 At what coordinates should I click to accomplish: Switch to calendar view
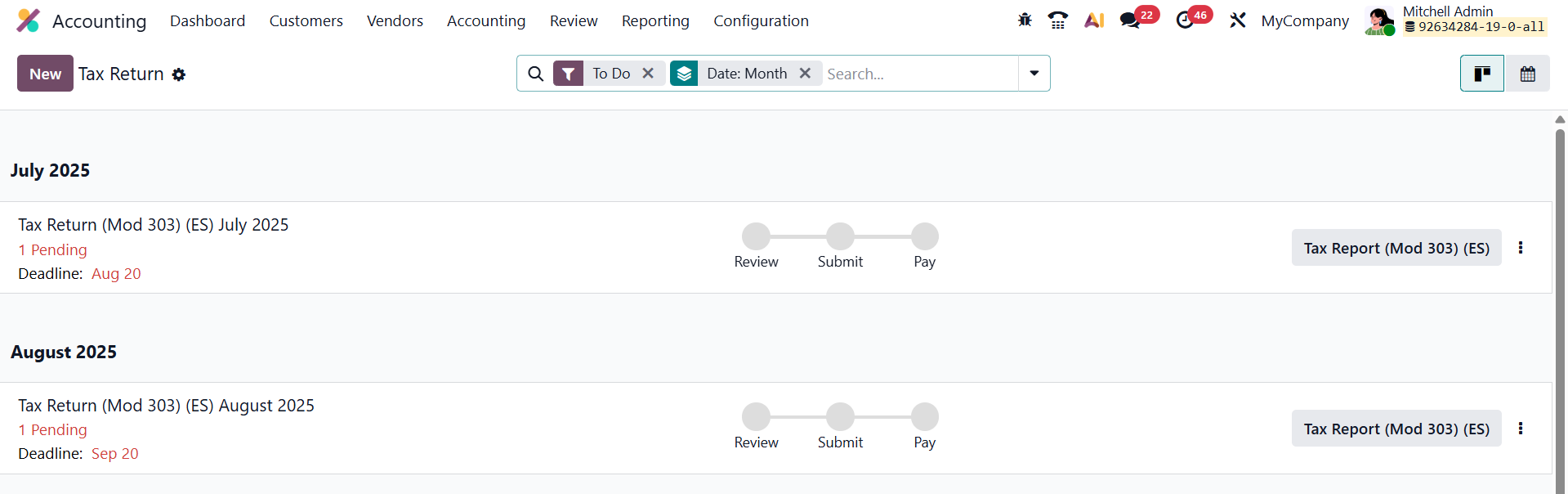(x=1527, y=74)
